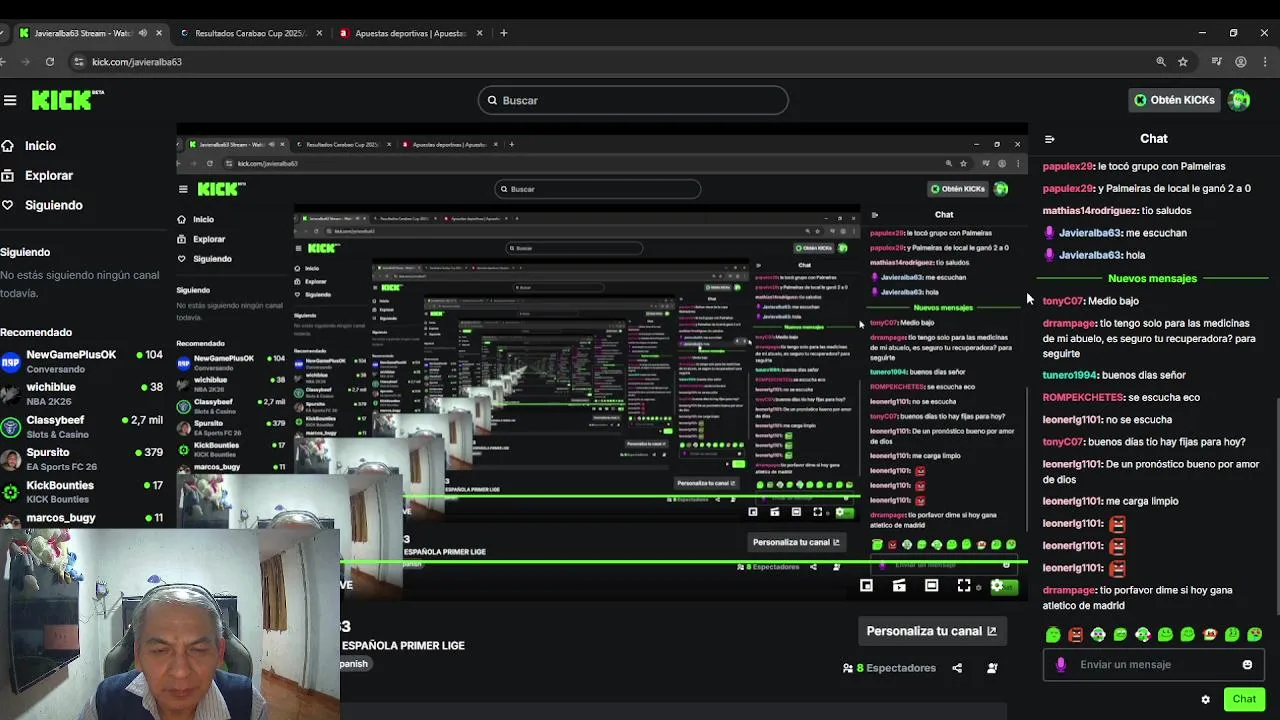Viewport: 1280px width, 720px height.
Task: Open the browser media control icon
Action: tap(1216, 62)
